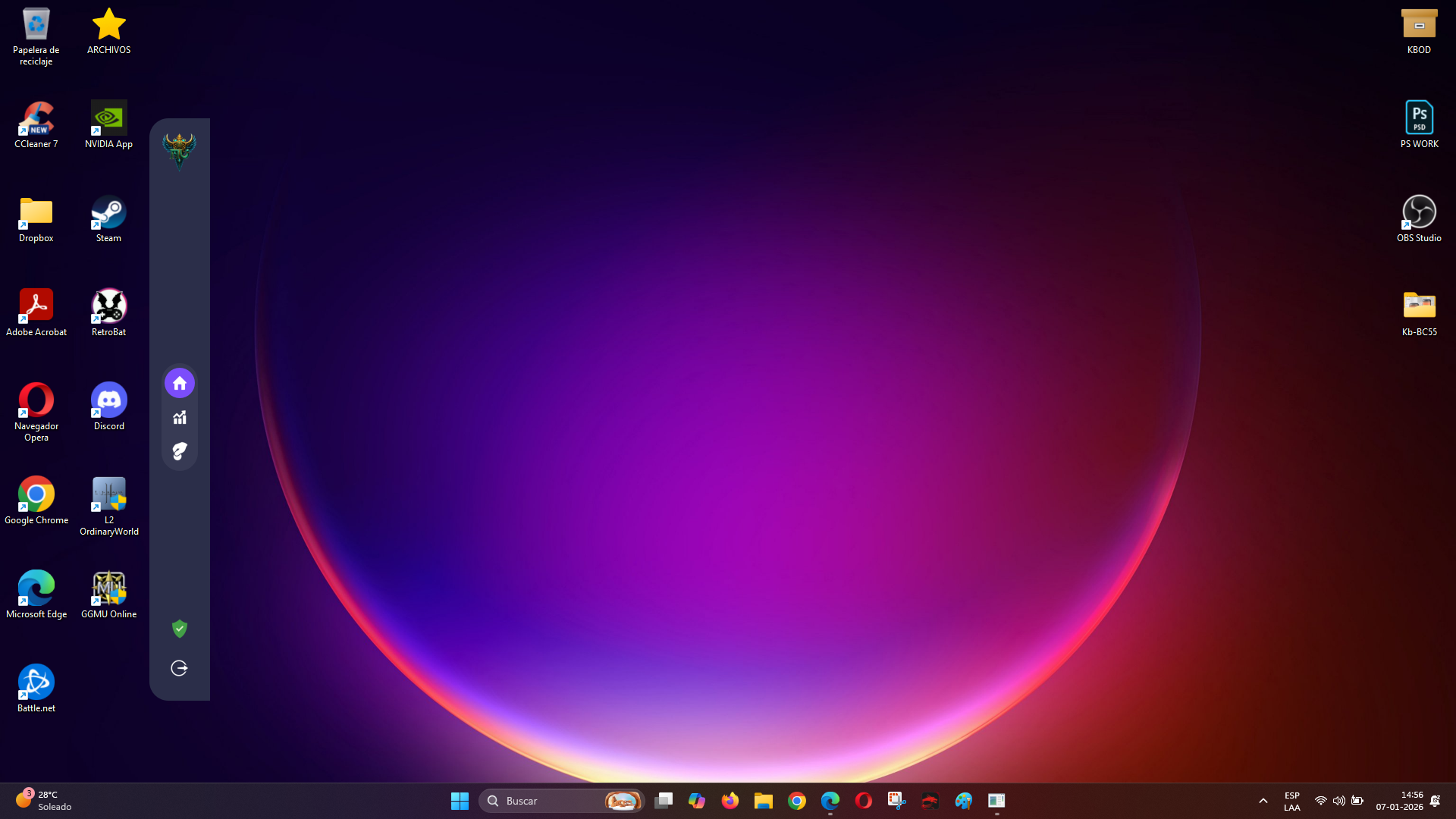Screen dimensions: 1456x819
Task: Click the home icon in sidebar
Action: pyautogui.click(x=180, y=383)
